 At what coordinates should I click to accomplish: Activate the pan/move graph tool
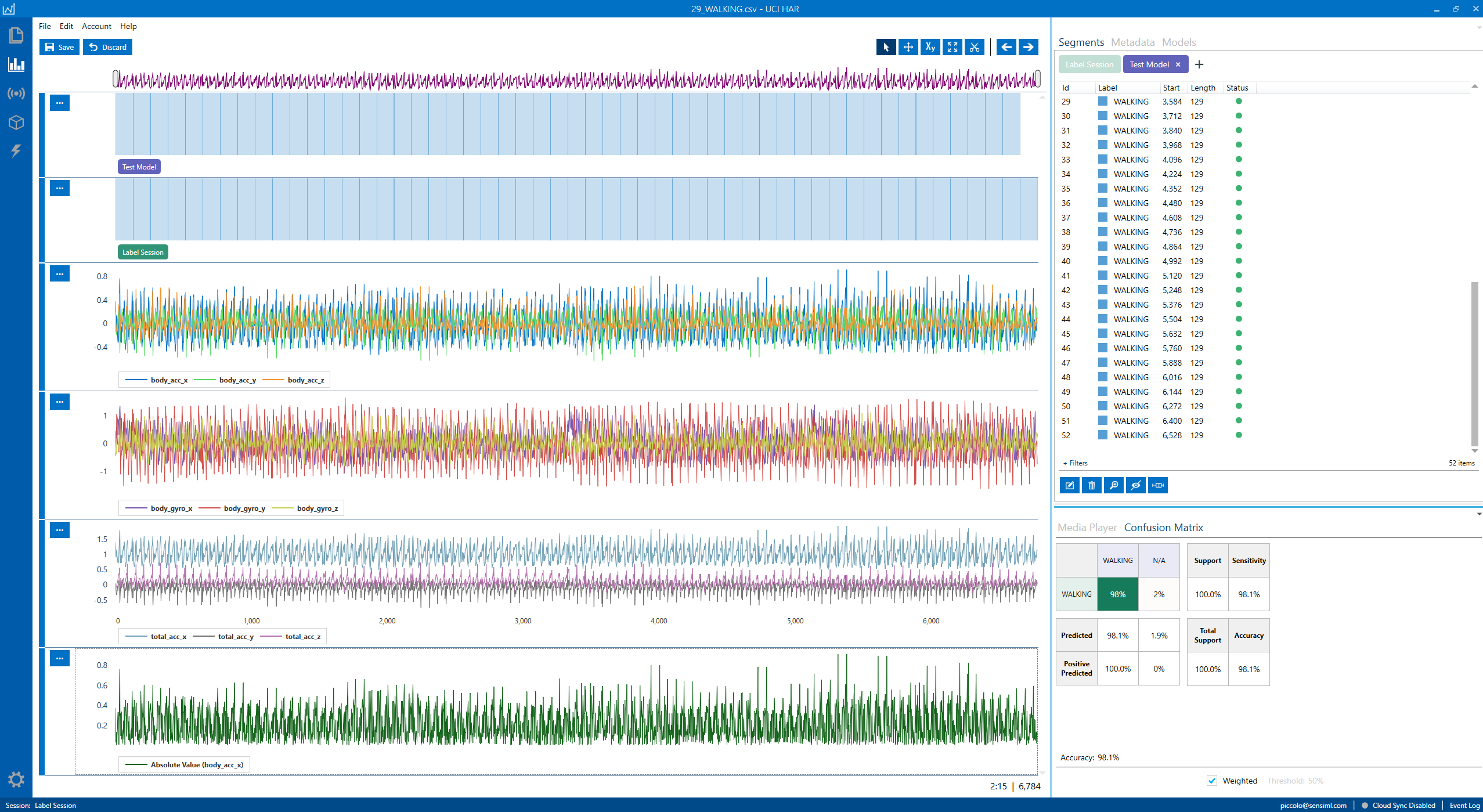pyautogui.click(x=908, y=48)
